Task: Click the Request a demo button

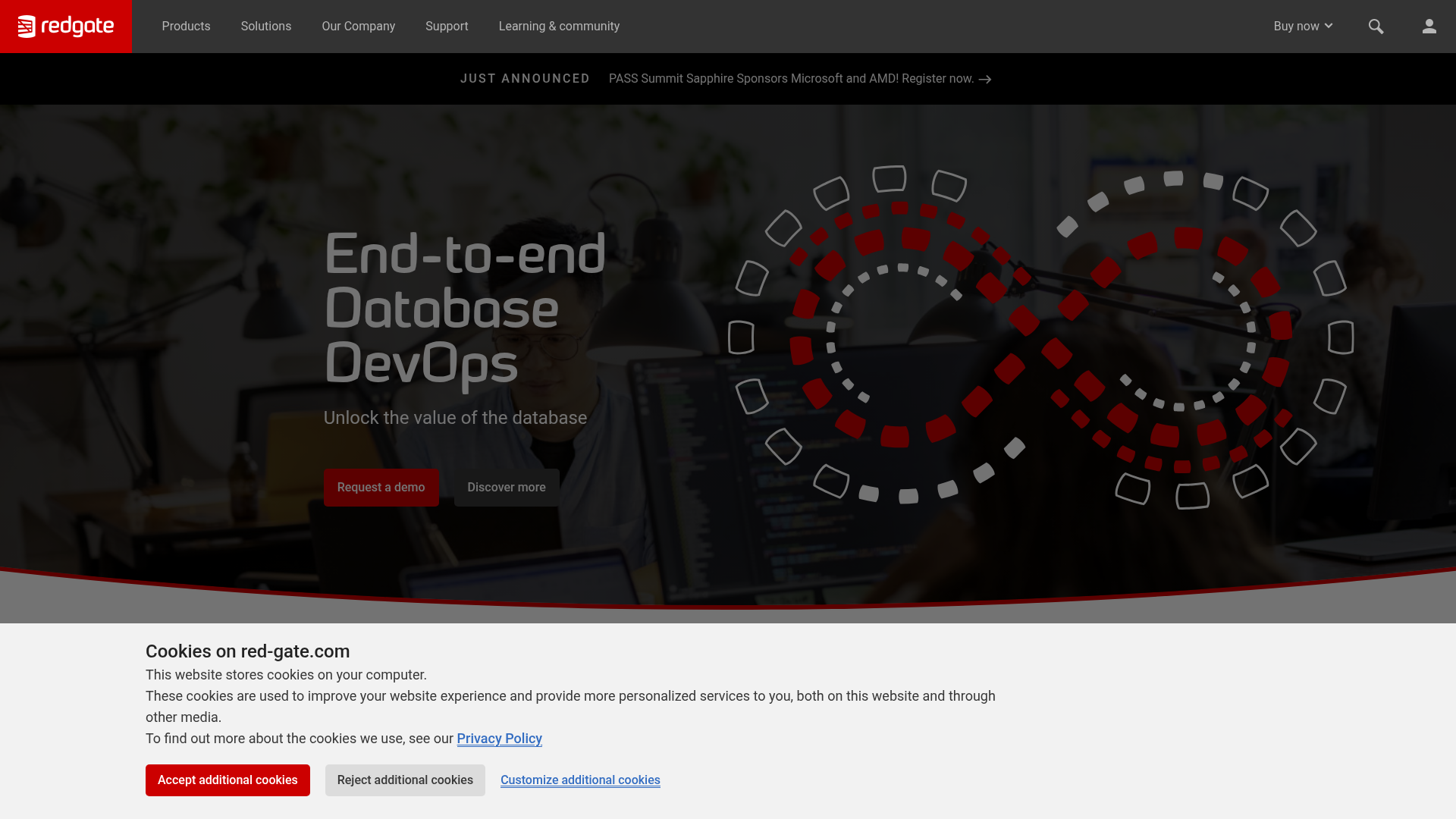Action: point(381,487)
